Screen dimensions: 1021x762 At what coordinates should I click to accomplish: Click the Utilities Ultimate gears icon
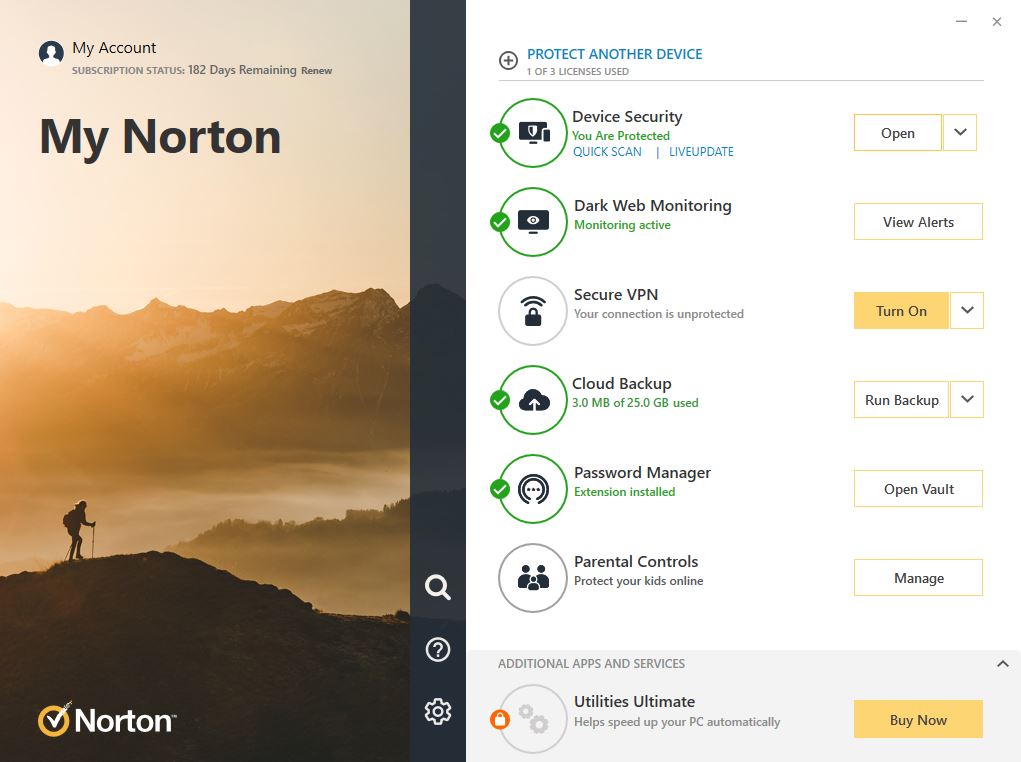pos(534,719)
